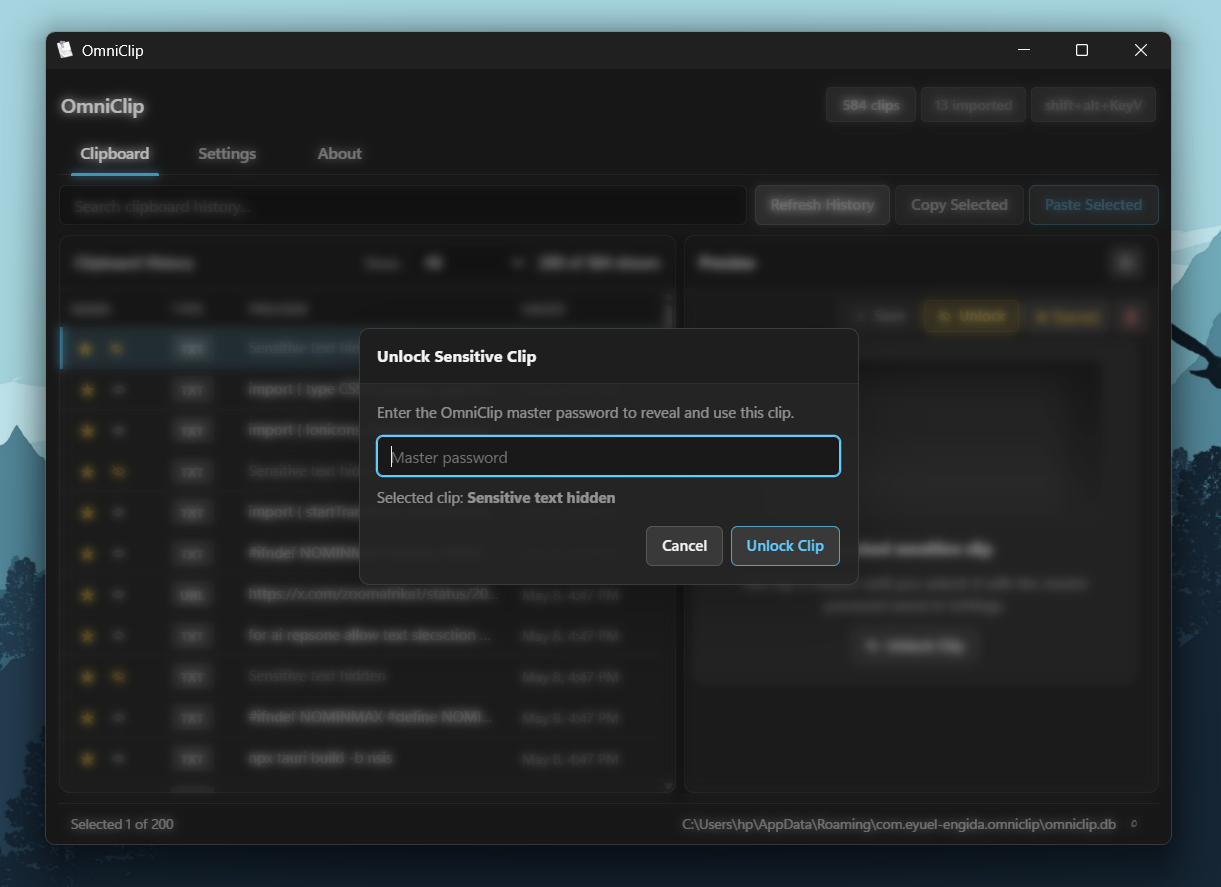This screenshot has height=887, width=1221.
Task: Click the red delete icon in Preview toolbar
Action: point(1131,317)
